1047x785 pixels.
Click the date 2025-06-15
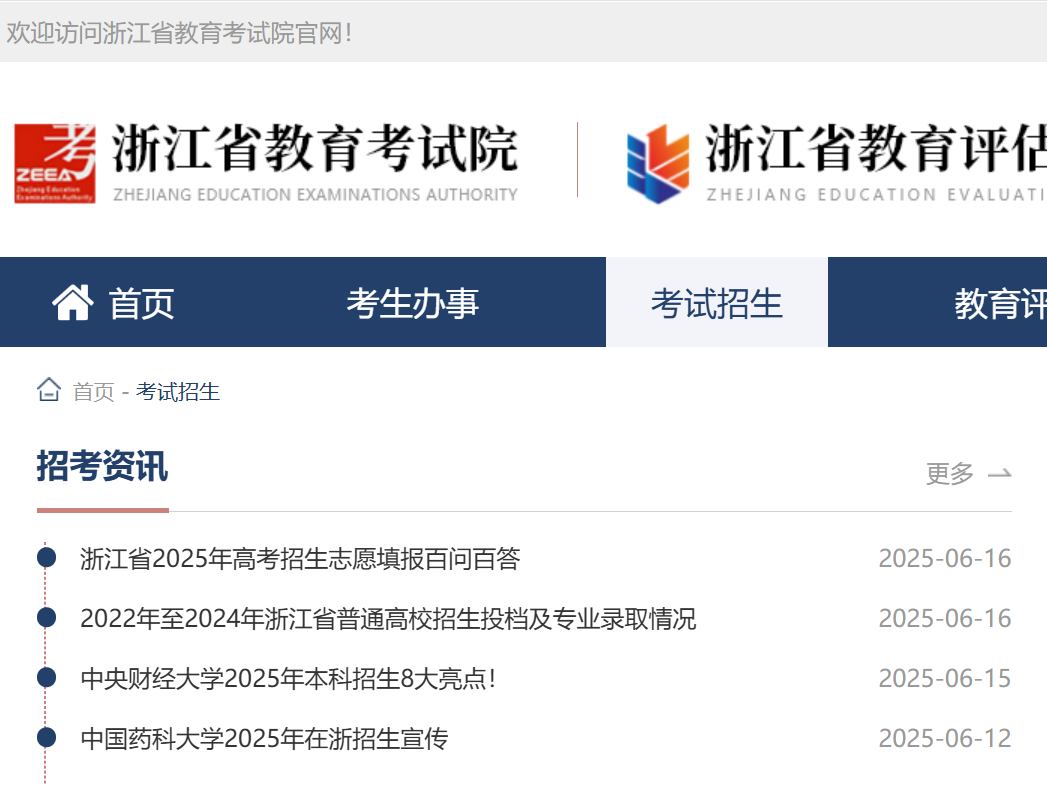coord(945,679)
